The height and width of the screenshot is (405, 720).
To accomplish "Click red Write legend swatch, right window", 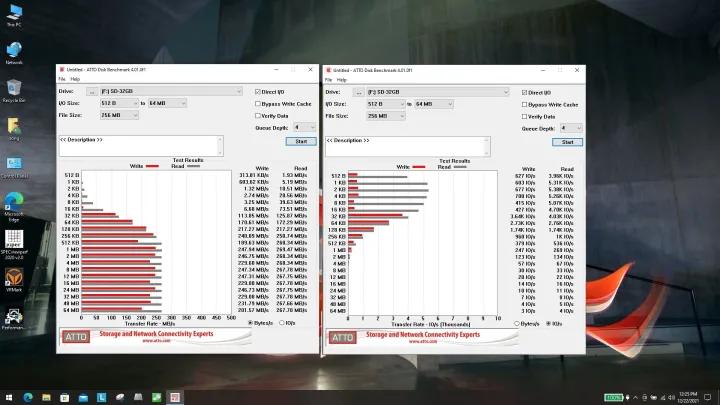I will pos(418,167).
